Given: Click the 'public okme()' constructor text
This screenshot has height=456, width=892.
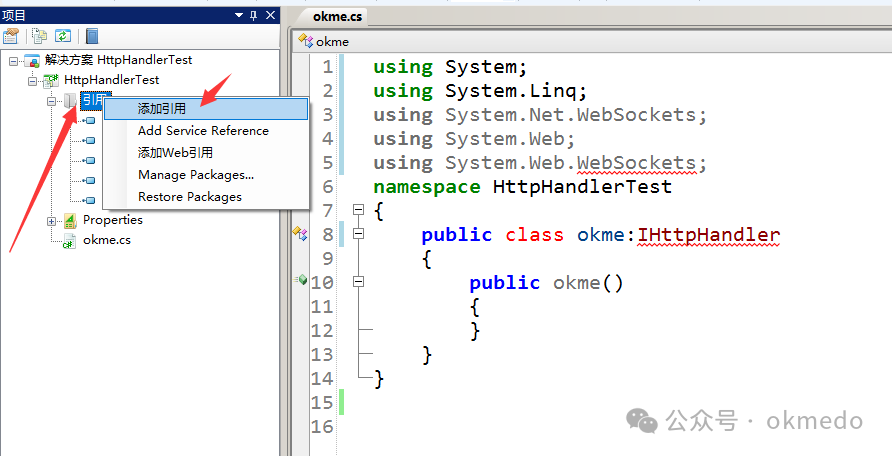Looking at the screenshot, I should tap(546, 283).
